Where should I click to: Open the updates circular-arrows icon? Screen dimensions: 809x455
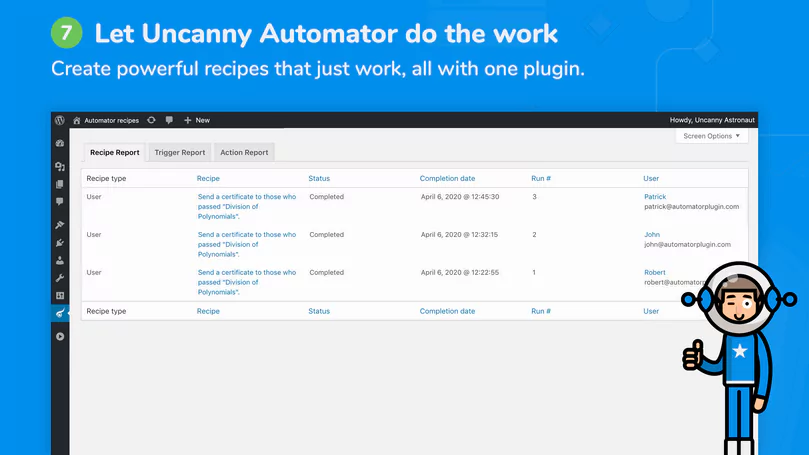point(151,120)
